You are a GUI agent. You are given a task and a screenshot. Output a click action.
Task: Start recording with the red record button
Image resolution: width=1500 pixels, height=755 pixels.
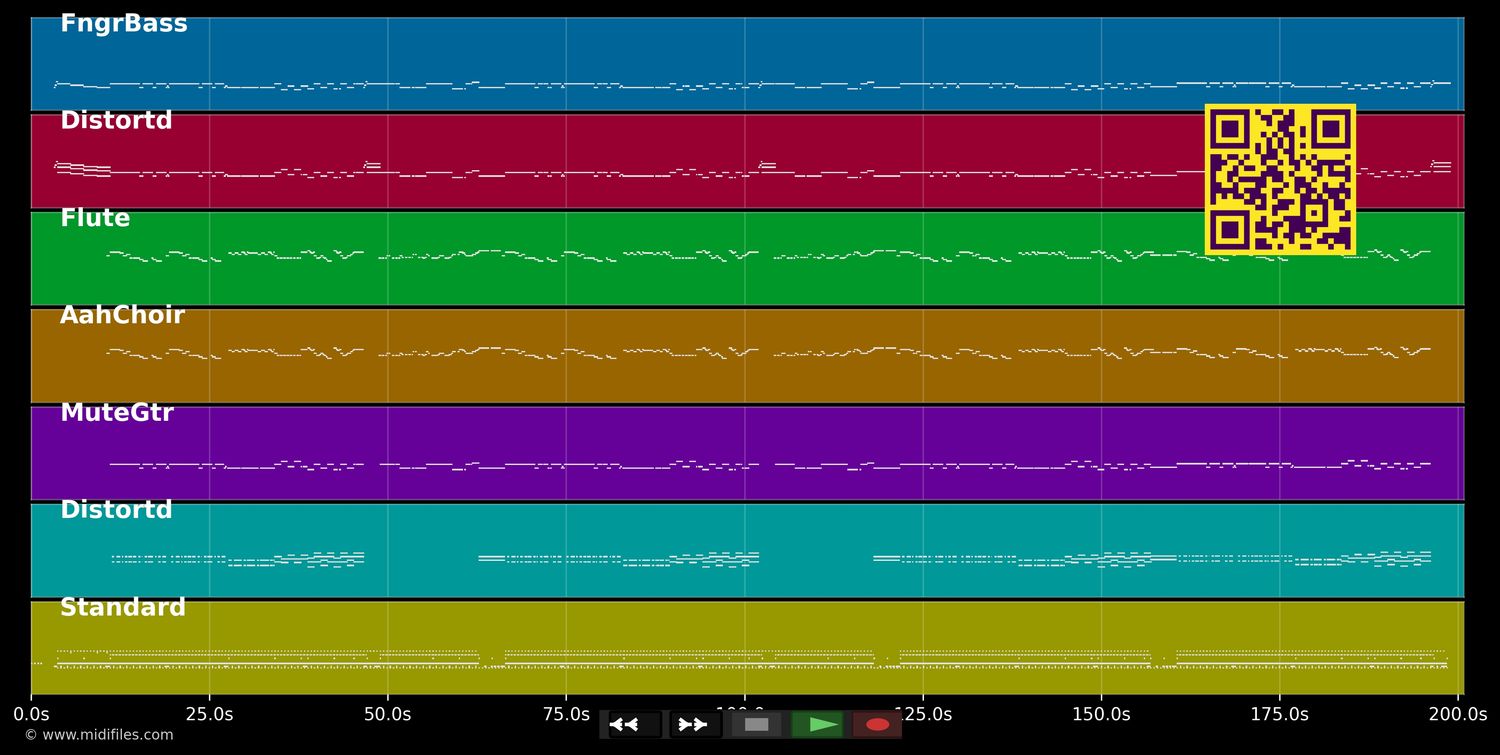[x=877, y=724]
